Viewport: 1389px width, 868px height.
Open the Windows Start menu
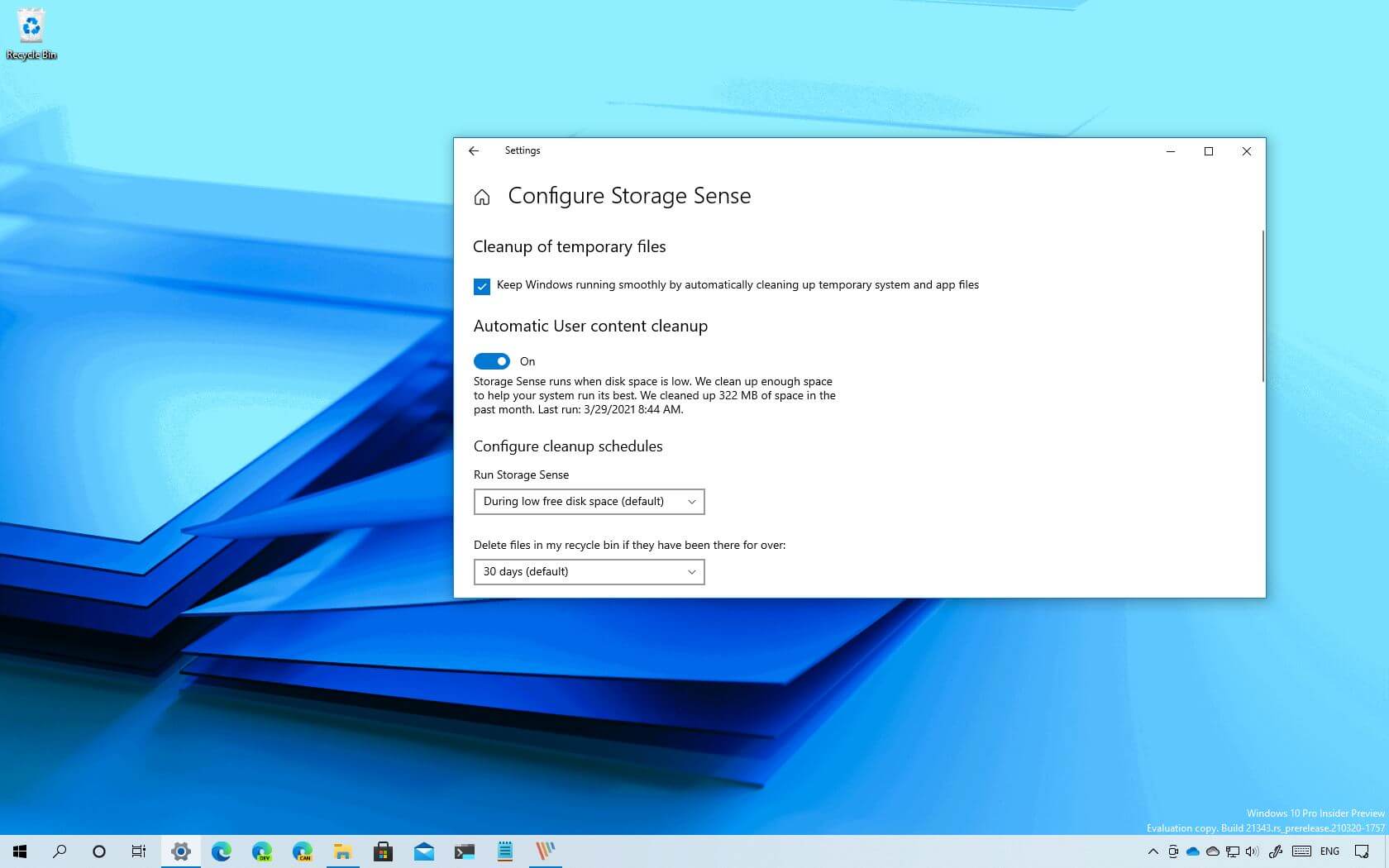click(20, 851)
